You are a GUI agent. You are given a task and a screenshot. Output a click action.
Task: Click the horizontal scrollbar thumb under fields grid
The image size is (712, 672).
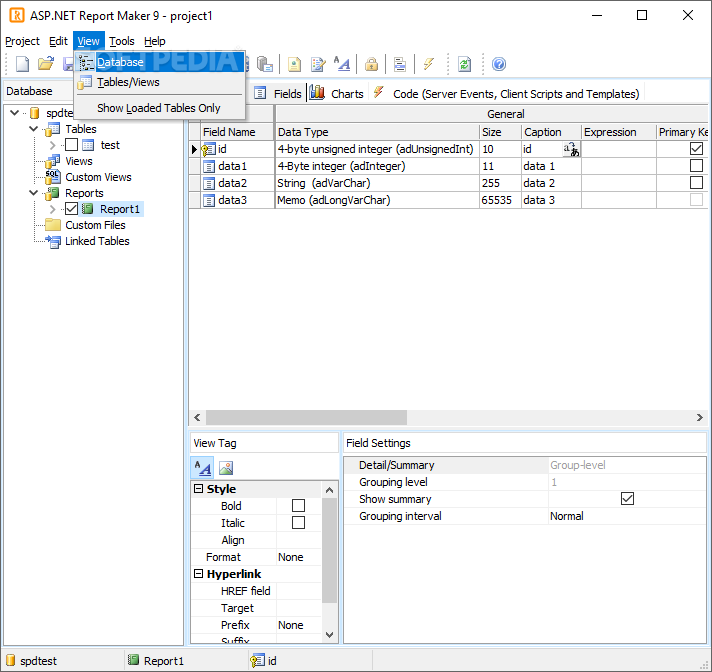pos(307,417)
